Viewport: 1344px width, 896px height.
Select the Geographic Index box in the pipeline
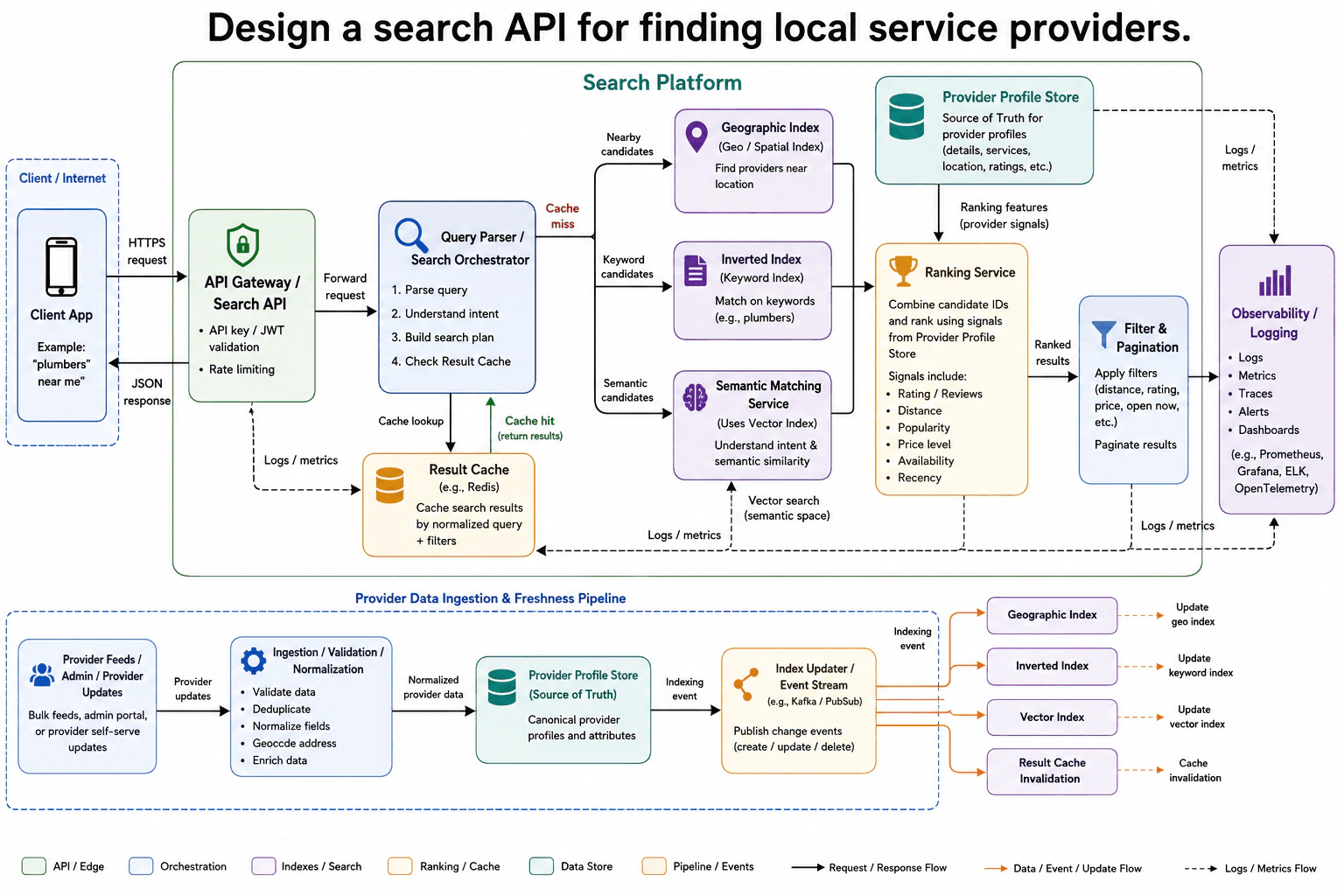(x=1052, y=615)
